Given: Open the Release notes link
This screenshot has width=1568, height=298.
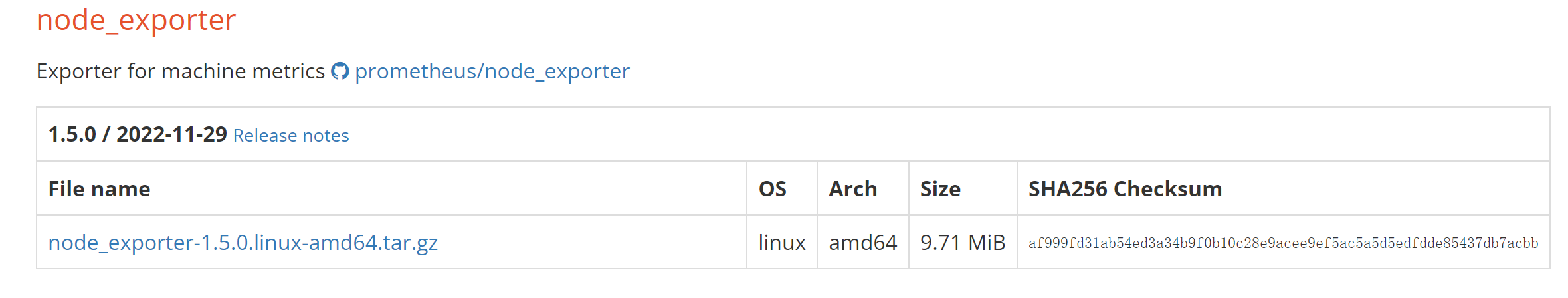Looking at the screenshot, I should point(291,136).
